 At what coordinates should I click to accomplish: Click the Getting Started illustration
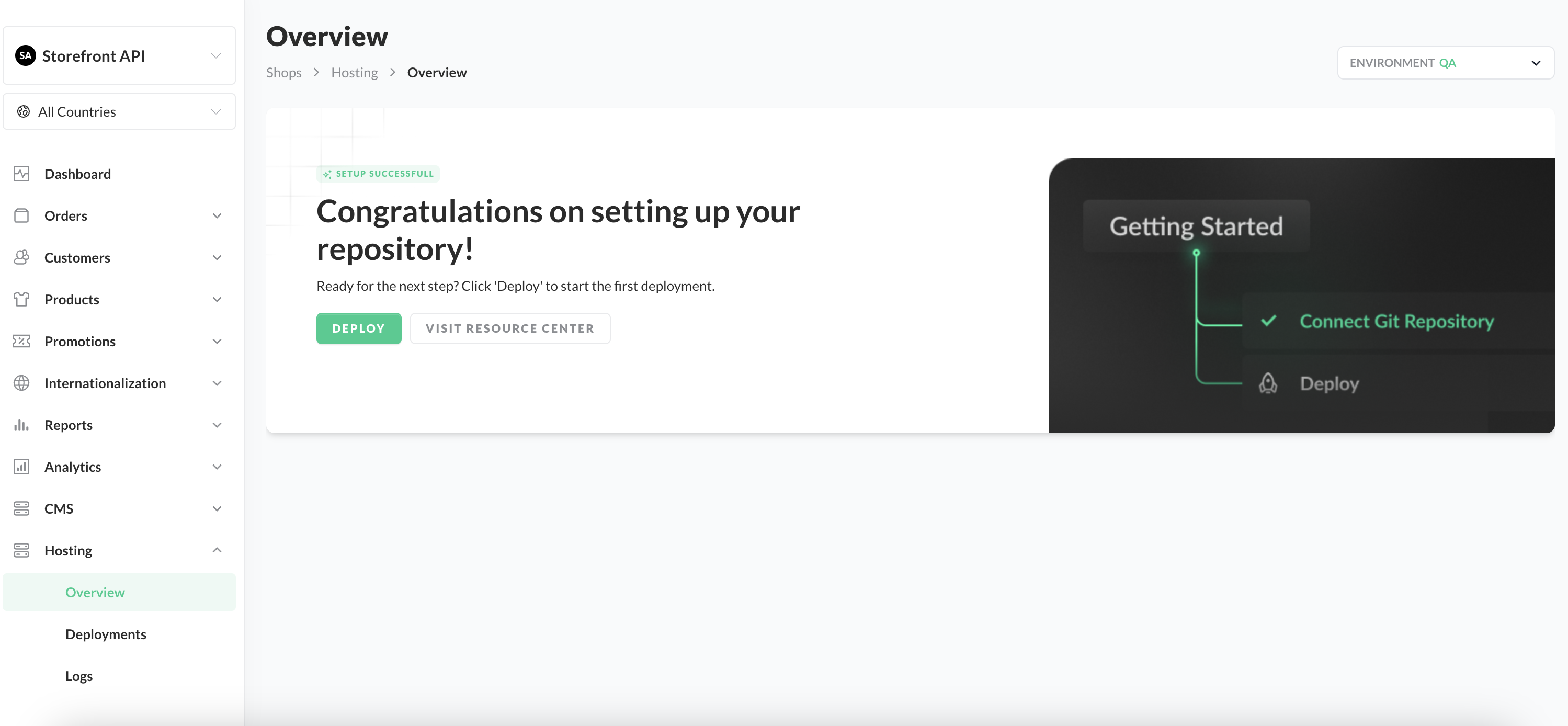[1301, 296]
